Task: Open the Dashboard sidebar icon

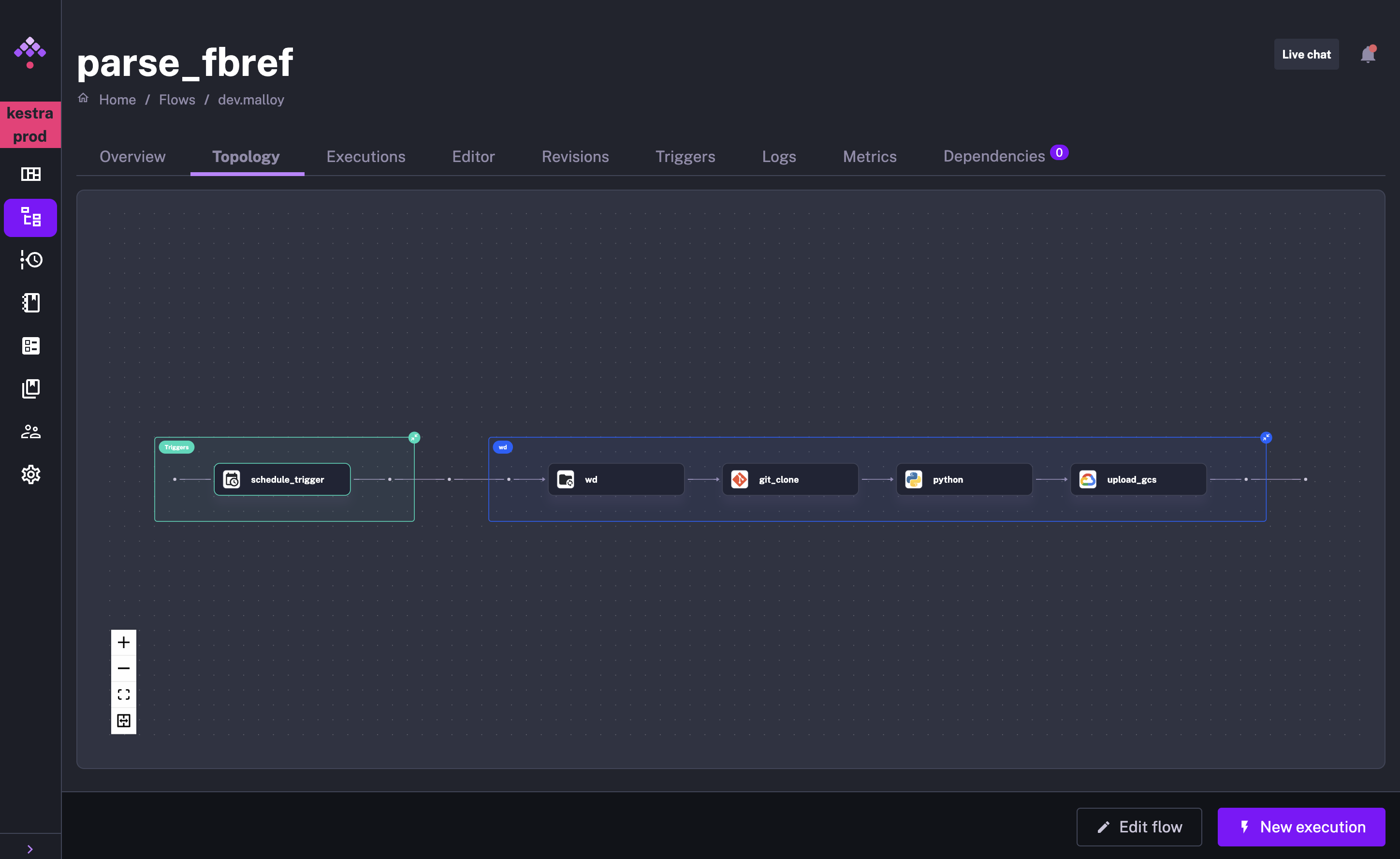Action: coord(30,174)
